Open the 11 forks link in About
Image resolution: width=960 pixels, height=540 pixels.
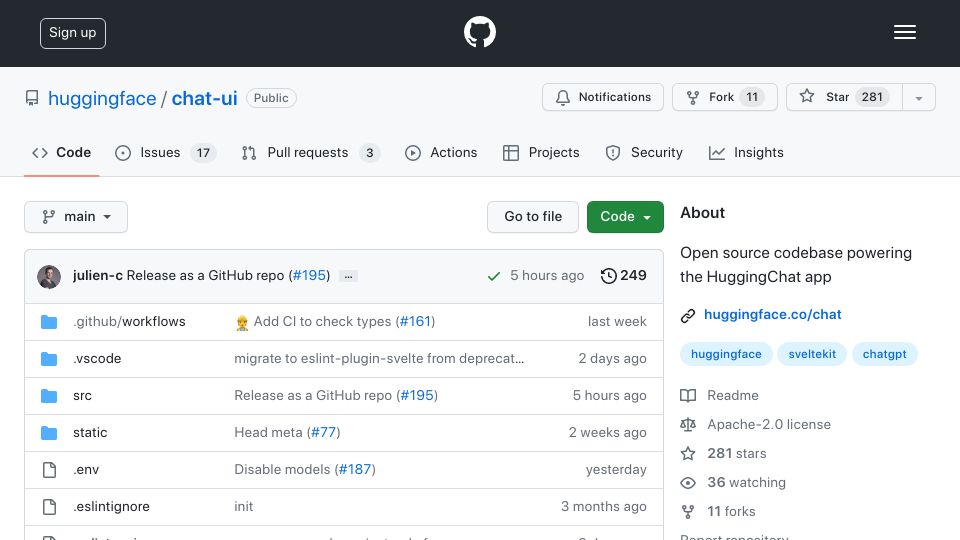(x=718, y=511)
